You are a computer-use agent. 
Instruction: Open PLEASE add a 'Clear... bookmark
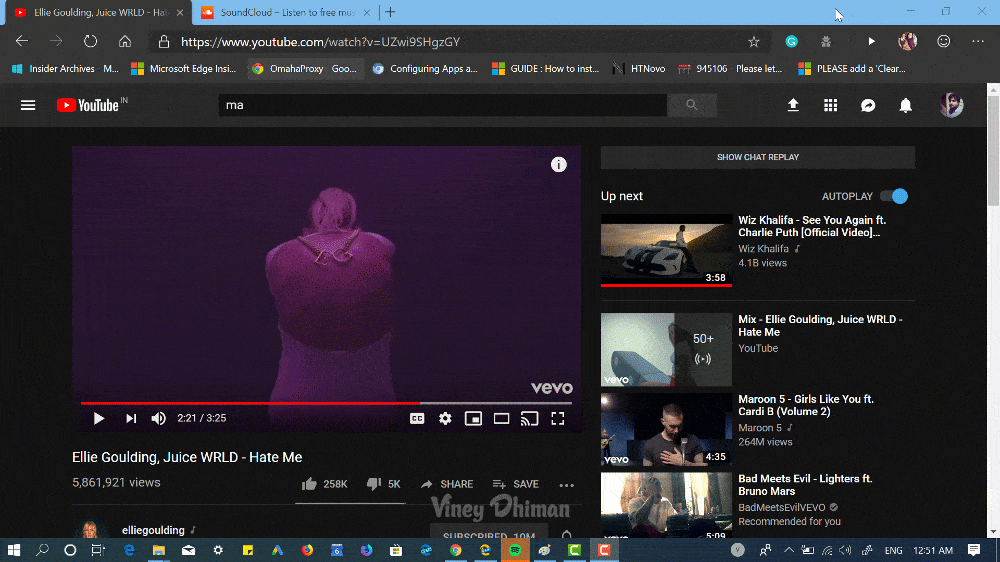853,69
